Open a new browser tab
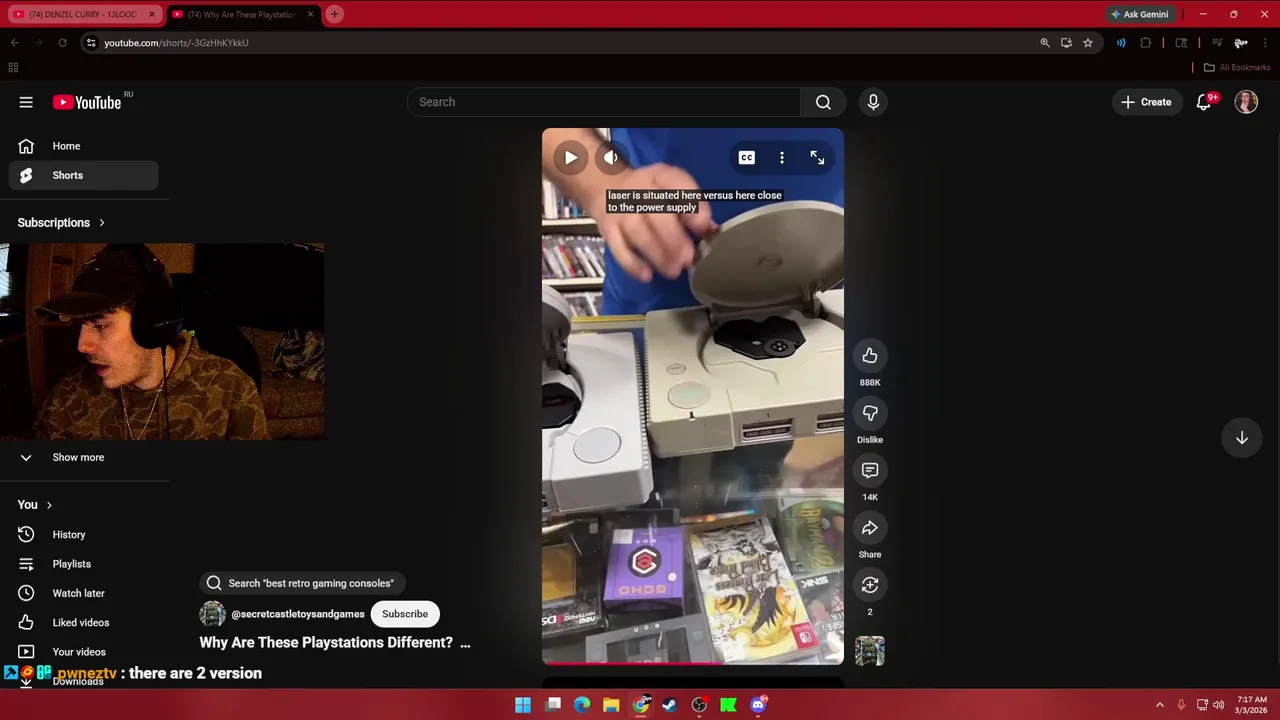This screenshot has width=1280, height=720. (335, 14)
